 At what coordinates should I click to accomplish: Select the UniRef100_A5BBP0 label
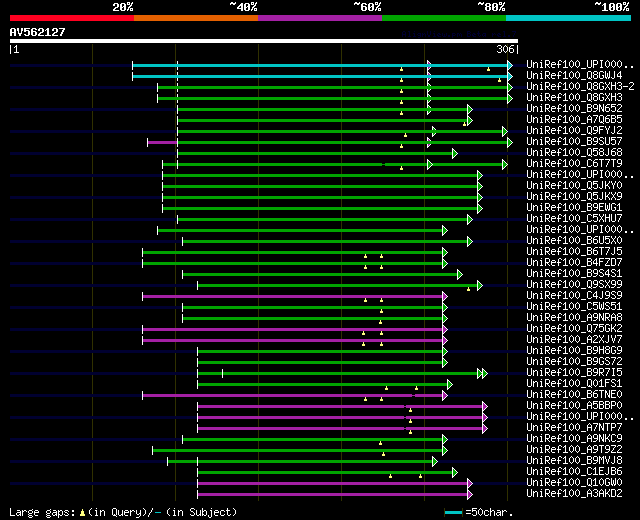click(x=574, y=406)
